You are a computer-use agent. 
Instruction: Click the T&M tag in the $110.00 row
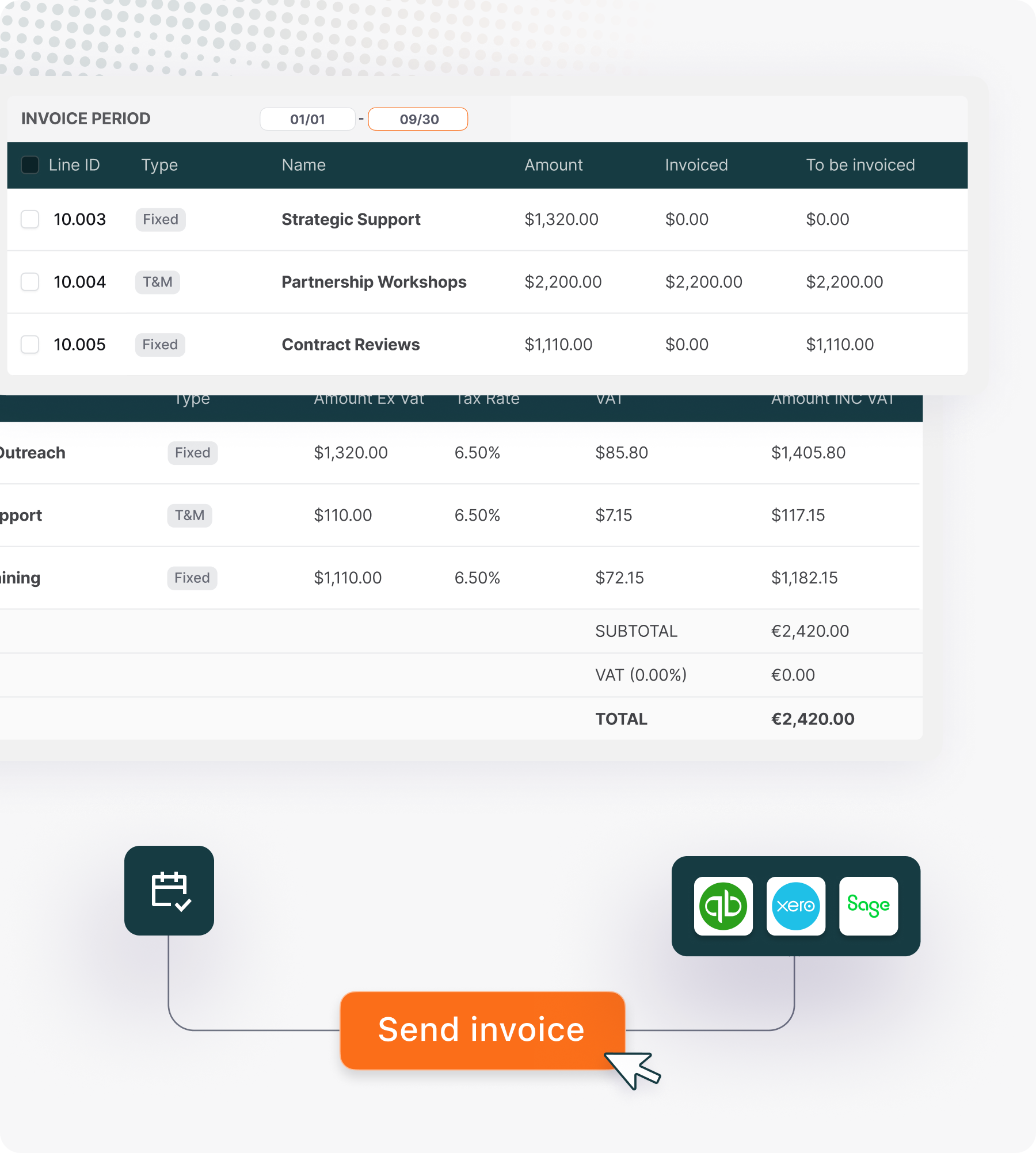pyautogui.click(x=190, y=516)
